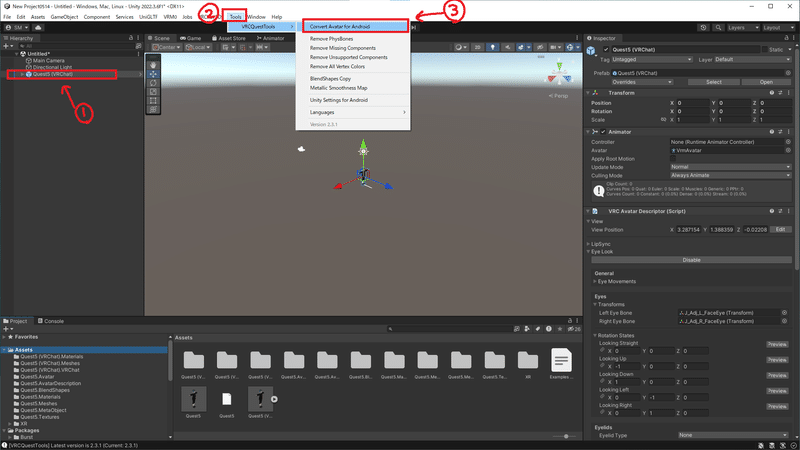
Task: Click View Position Edit button
Action: pyautogui.click(x=780, y=230)
